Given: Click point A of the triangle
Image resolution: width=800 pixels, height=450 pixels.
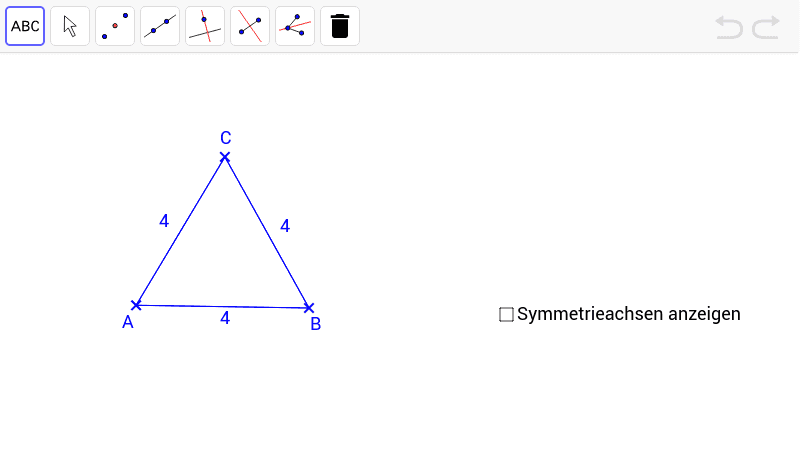Looking at the screenshot, I should coord(136,305).
